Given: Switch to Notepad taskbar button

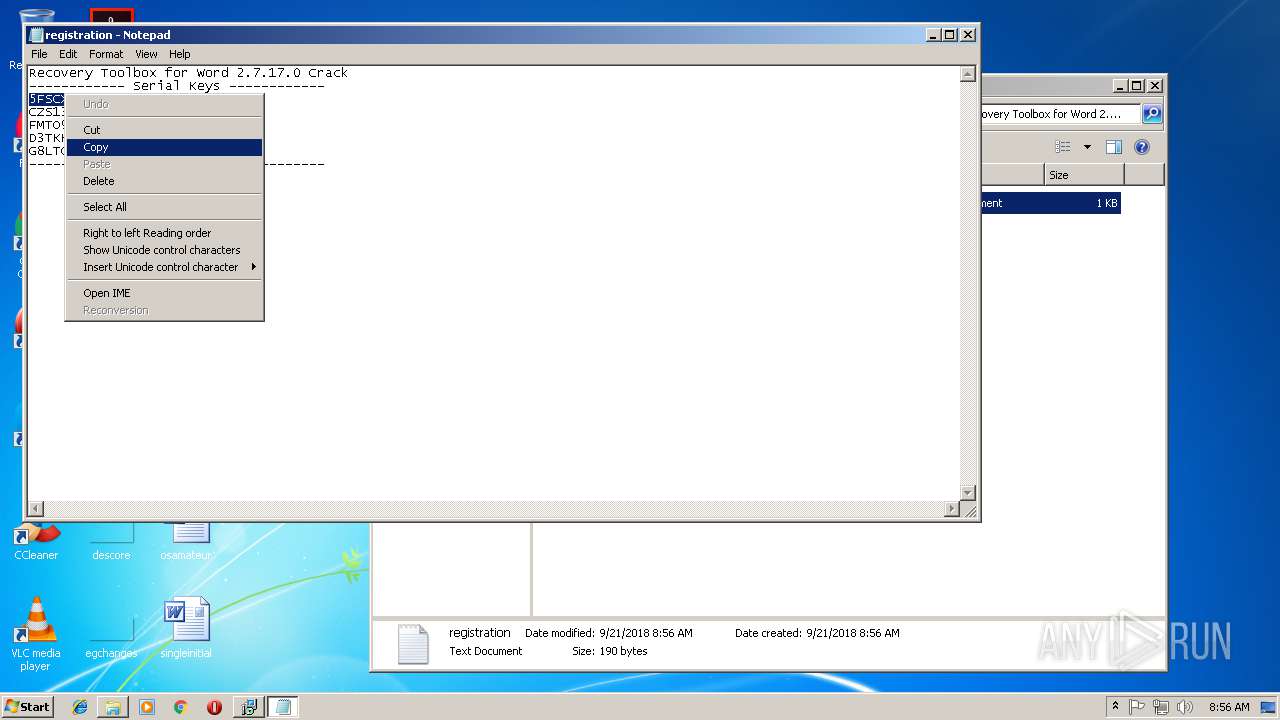Looking at the screenshot, I should tap(283, 707).
